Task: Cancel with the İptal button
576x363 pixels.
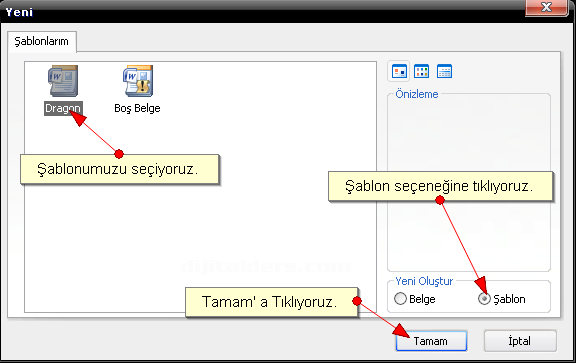Action: [x=520, y=341]
